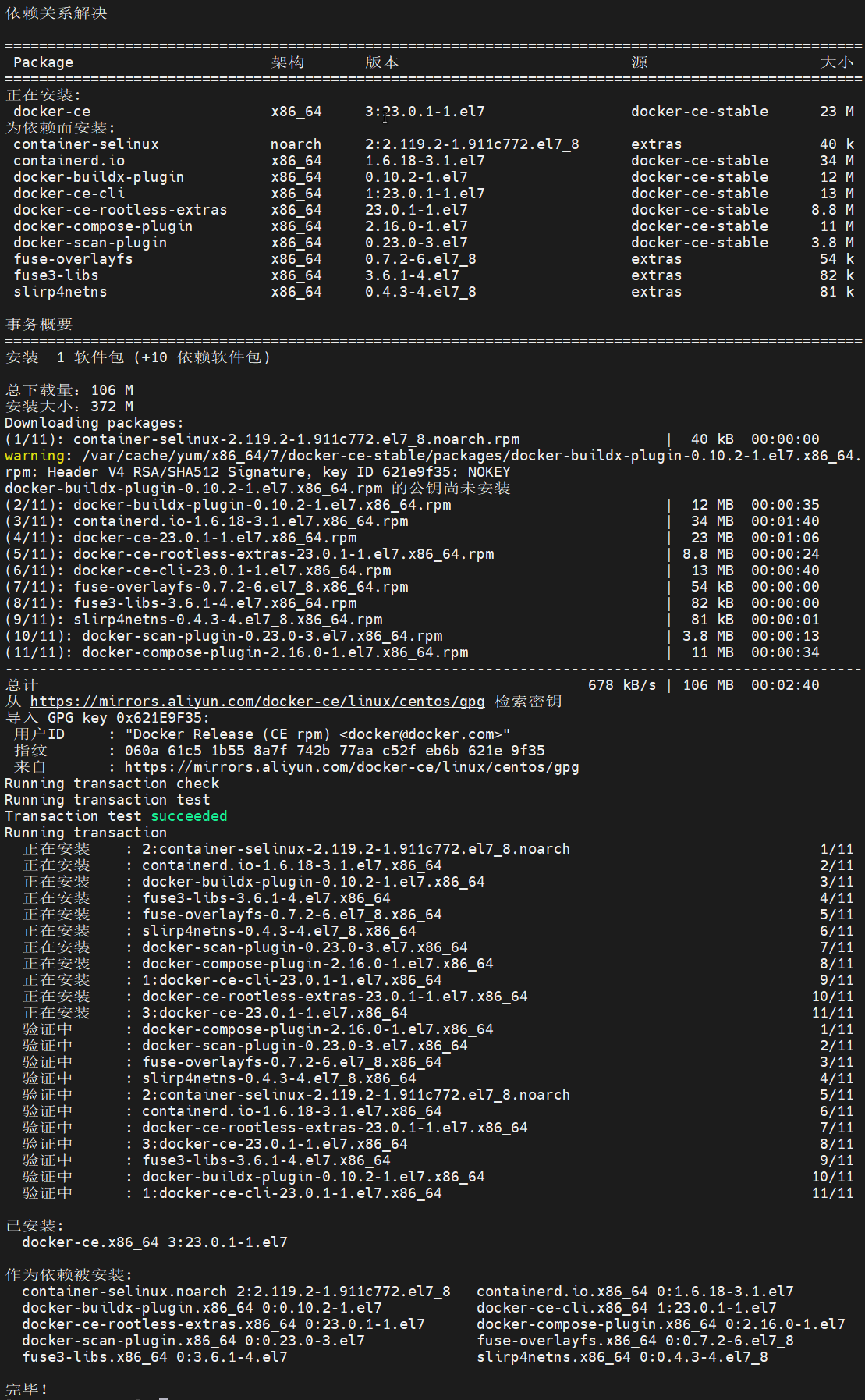865x1400 pixels.
Task: Select slirp4netns package name in table
Action: [x=60, y=292]
